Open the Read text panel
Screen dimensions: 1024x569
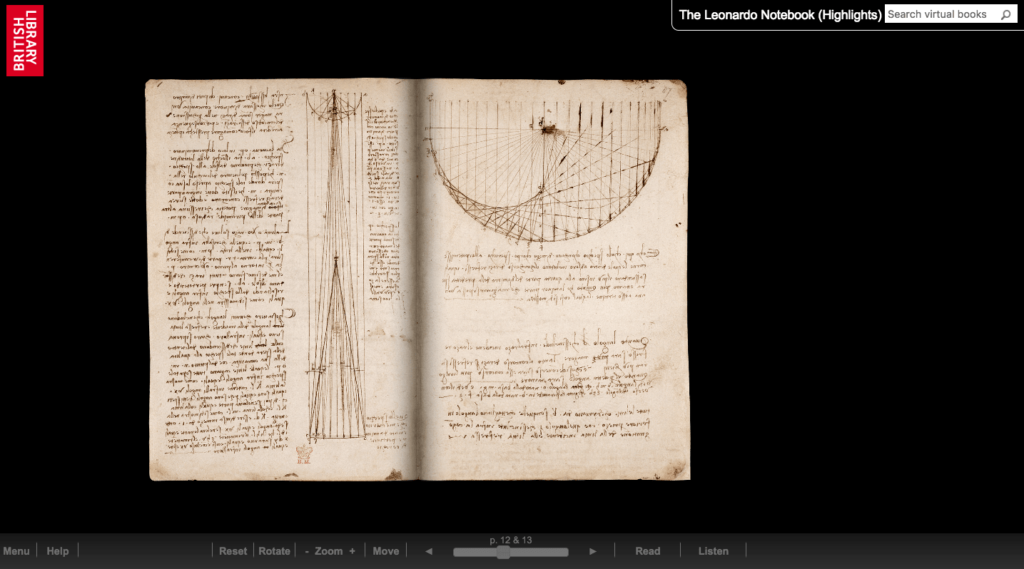pos(648,551)
